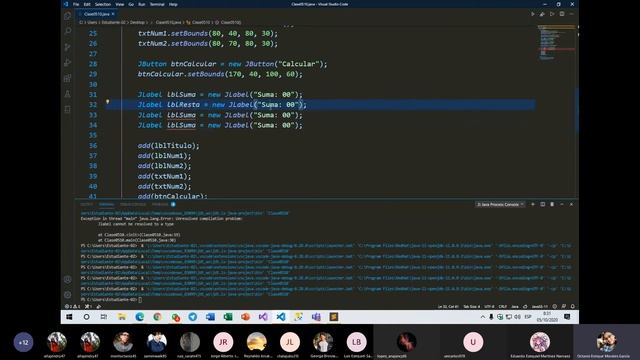Switch to the Debug Console panel tab

coord(133,204)
